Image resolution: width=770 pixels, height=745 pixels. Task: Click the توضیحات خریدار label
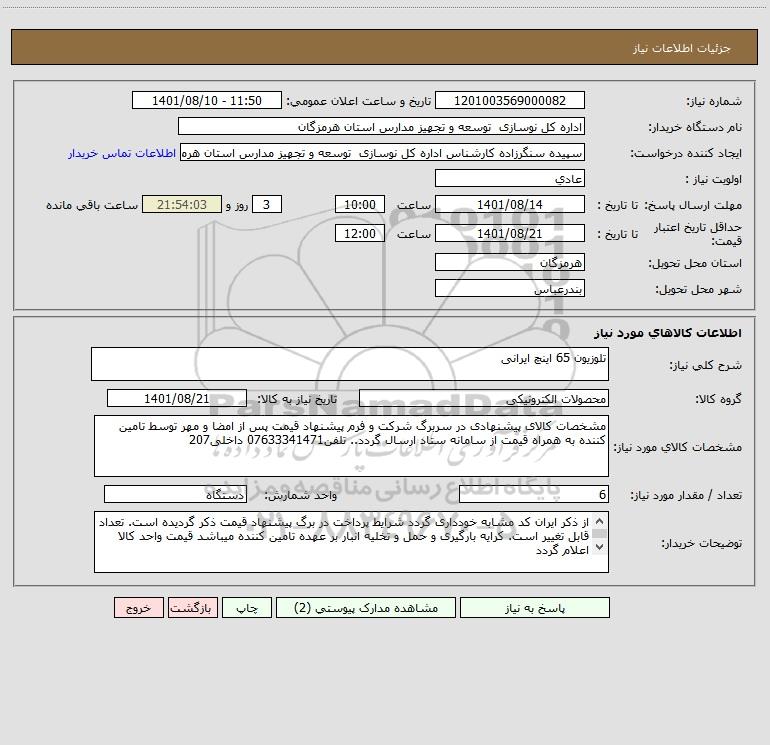point(701,543)
